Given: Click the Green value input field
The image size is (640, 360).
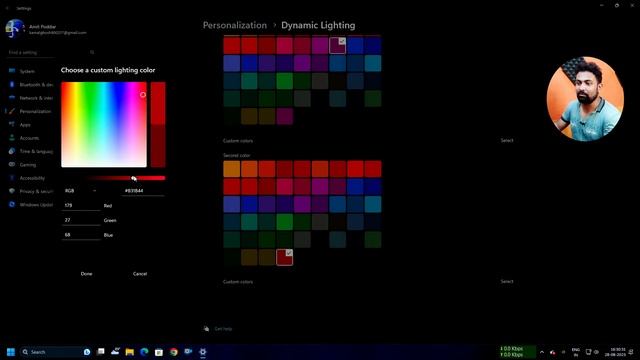Looking at the screenshot, I should (81, 220).
